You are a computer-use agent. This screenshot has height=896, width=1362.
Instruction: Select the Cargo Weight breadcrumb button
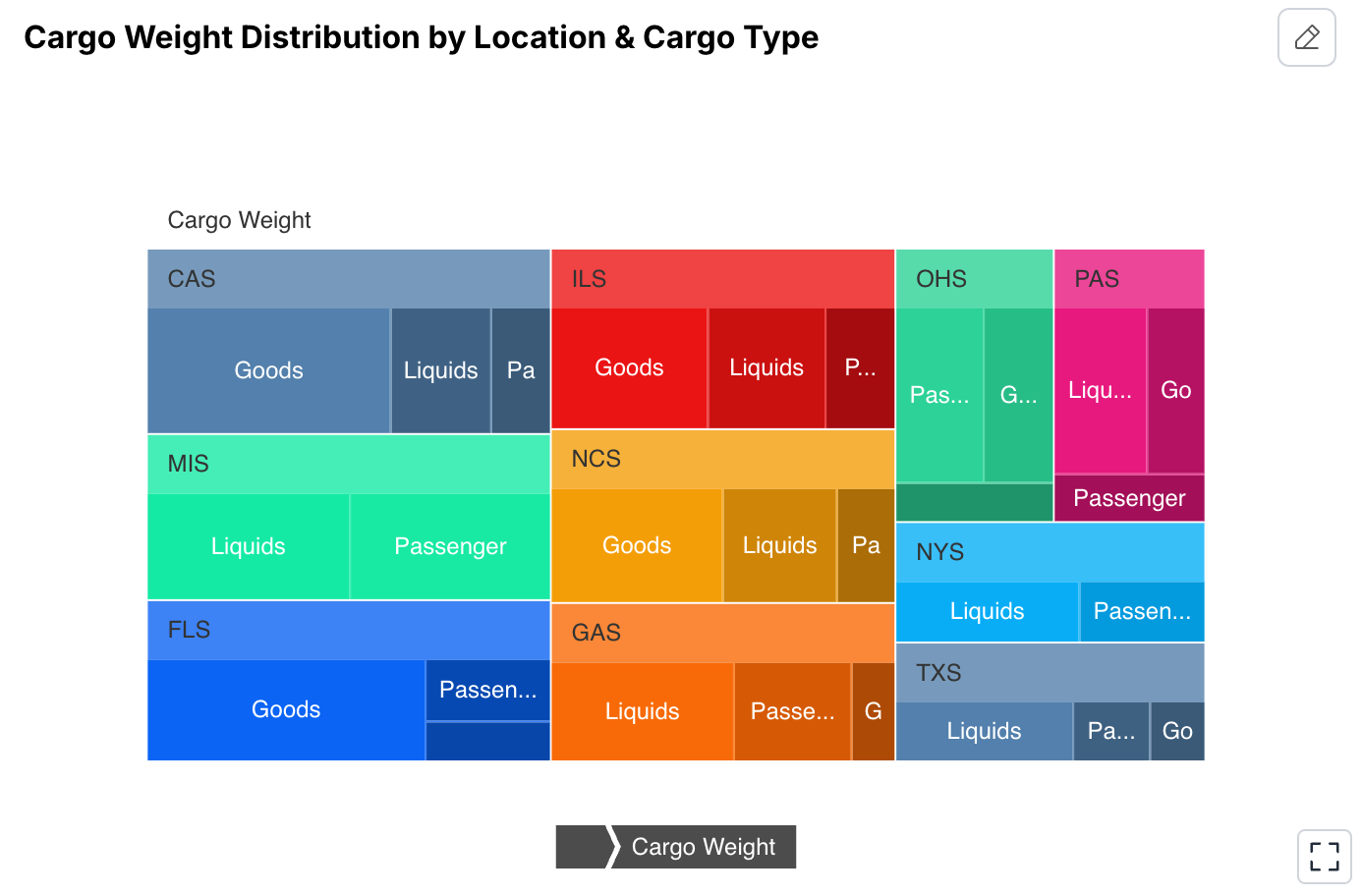point(704,846)
